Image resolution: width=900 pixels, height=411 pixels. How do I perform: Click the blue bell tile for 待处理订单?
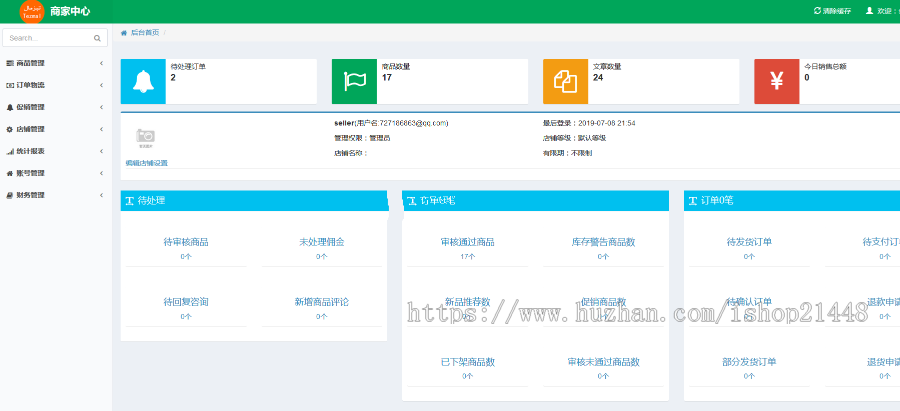click(x=143, y=82)
